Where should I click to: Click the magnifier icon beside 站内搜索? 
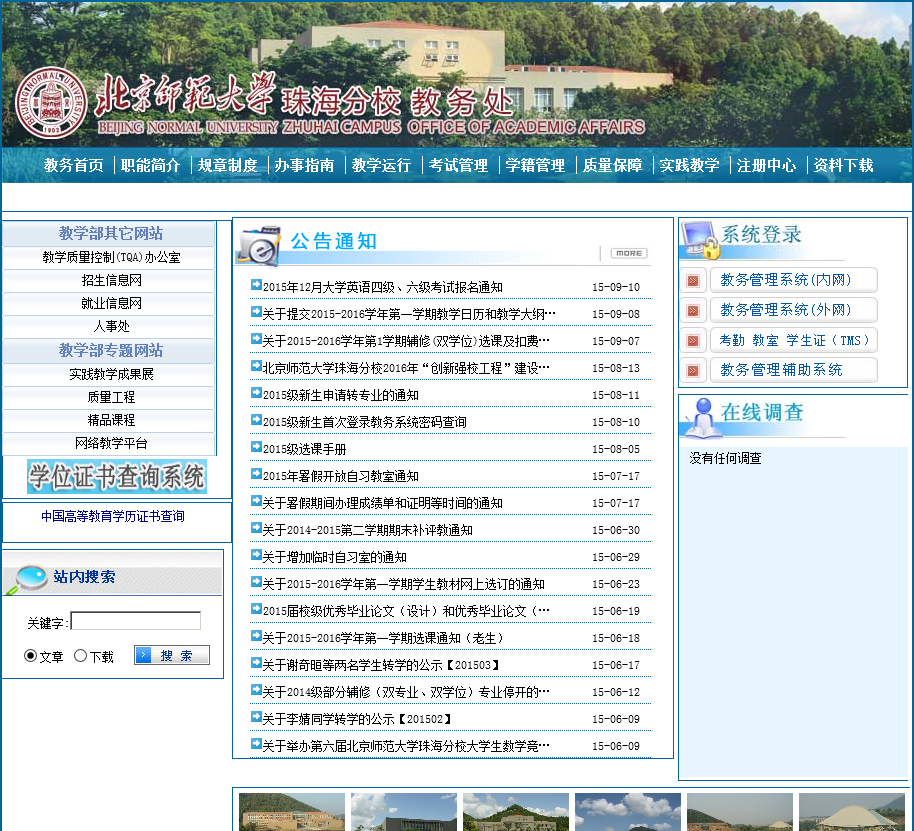coord(27,578)
